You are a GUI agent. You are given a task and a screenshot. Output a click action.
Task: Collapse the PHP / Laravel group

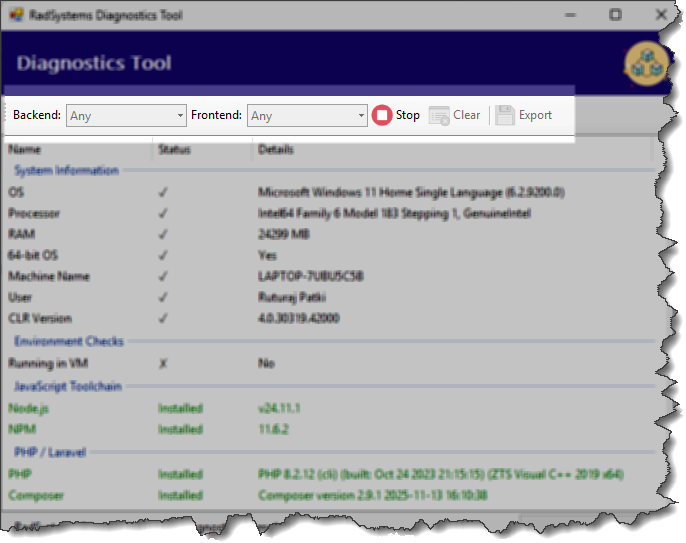pyautogui.click(x=50, y=452)
